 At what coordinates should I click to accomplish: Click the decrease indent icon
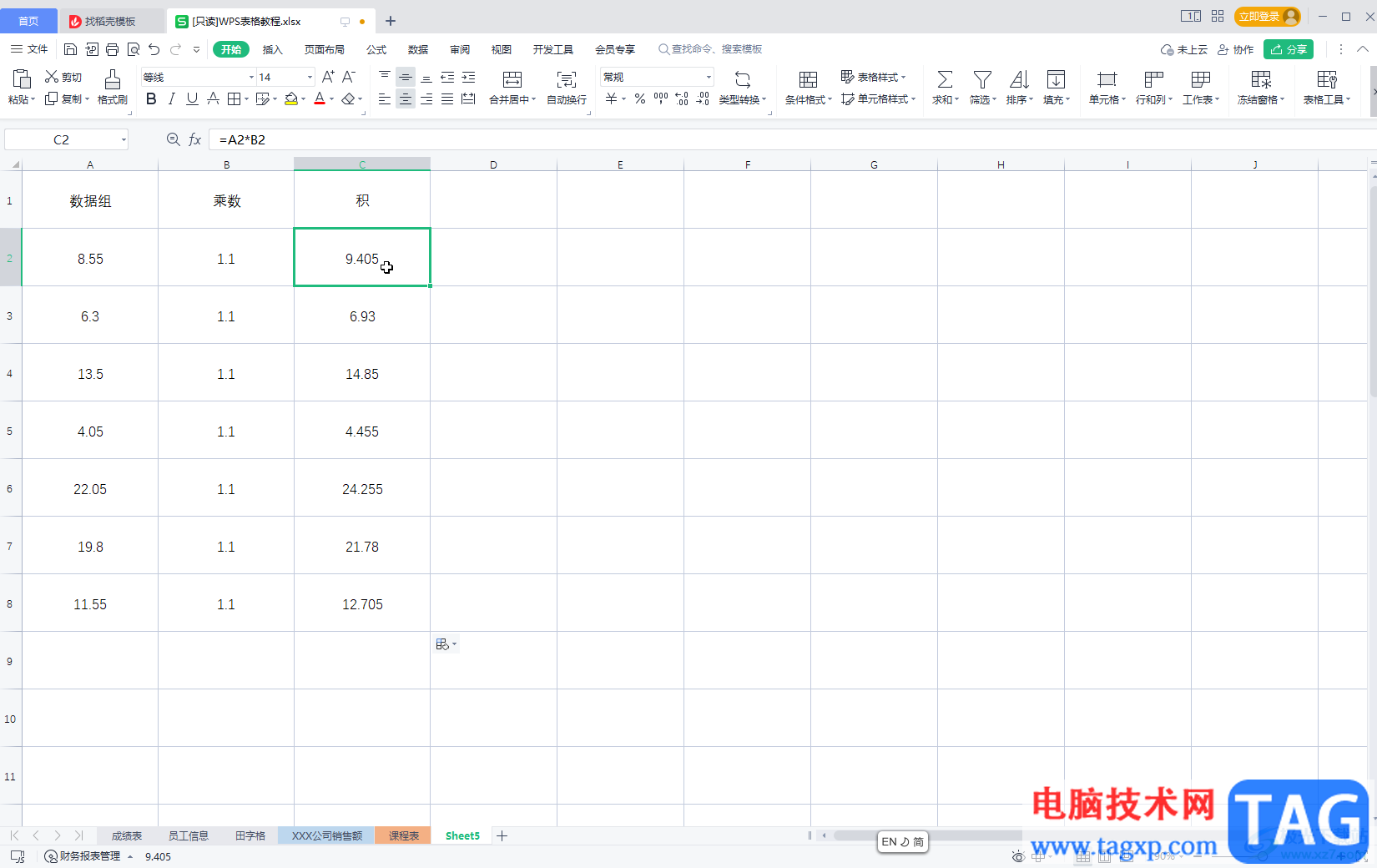447,77
